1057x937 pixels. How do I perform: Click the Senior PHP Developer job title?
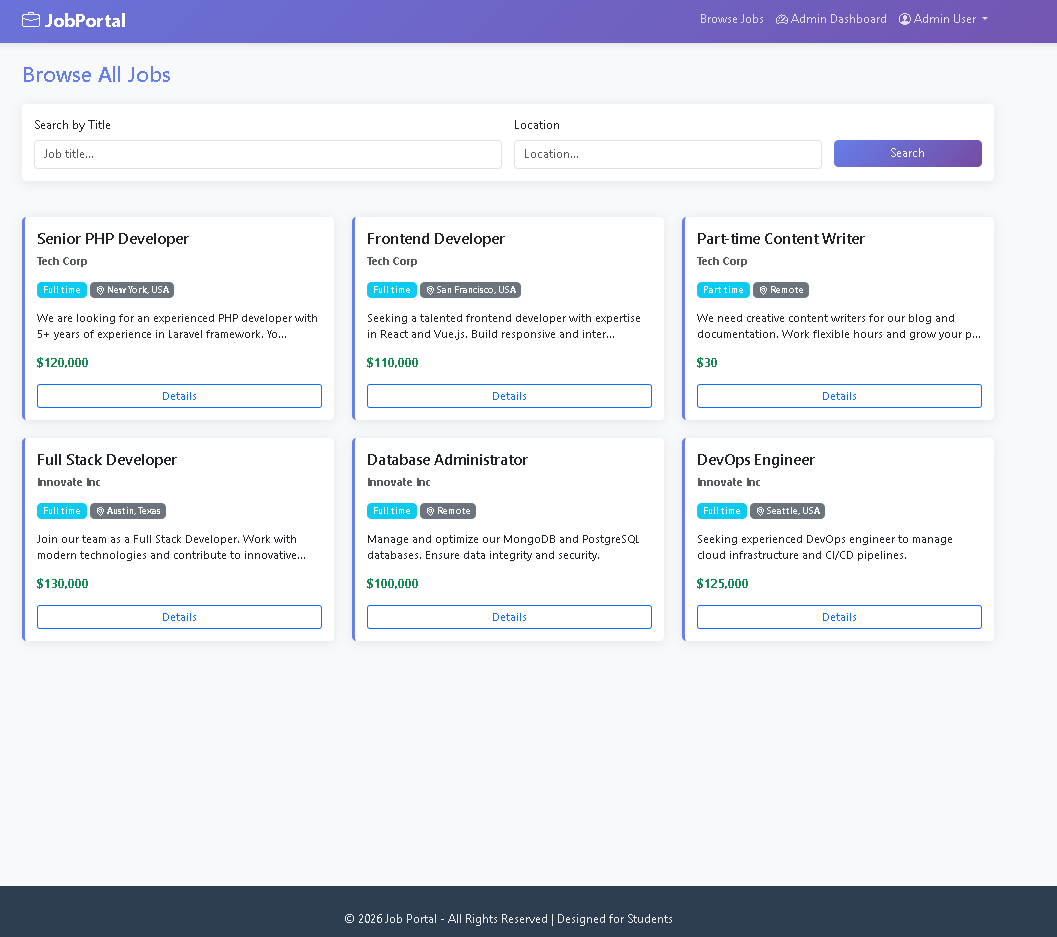coord(113,239)
